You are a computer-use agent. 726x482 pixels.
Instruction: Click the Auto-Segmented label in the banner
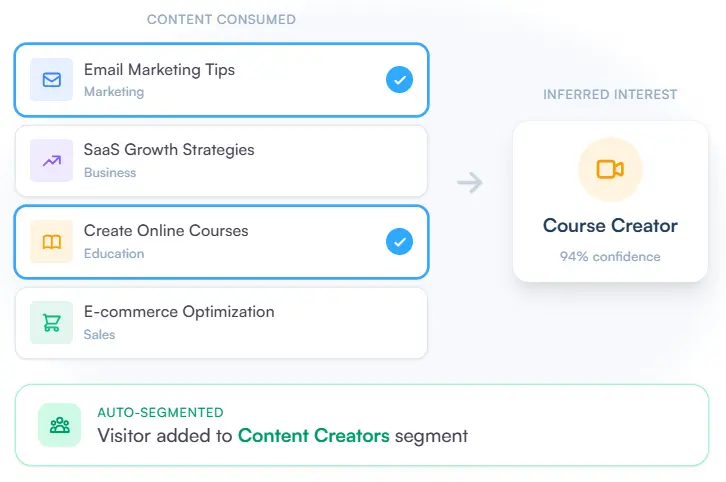pyautogui.click(x=160, y=412)
